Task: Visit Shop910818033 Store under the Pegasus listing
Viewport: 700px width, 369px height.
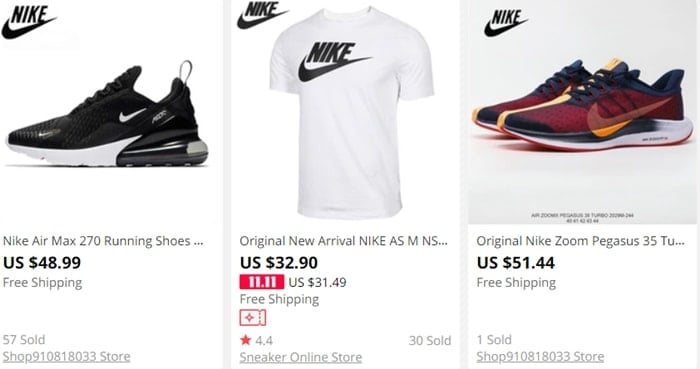Action: (540, 356)
